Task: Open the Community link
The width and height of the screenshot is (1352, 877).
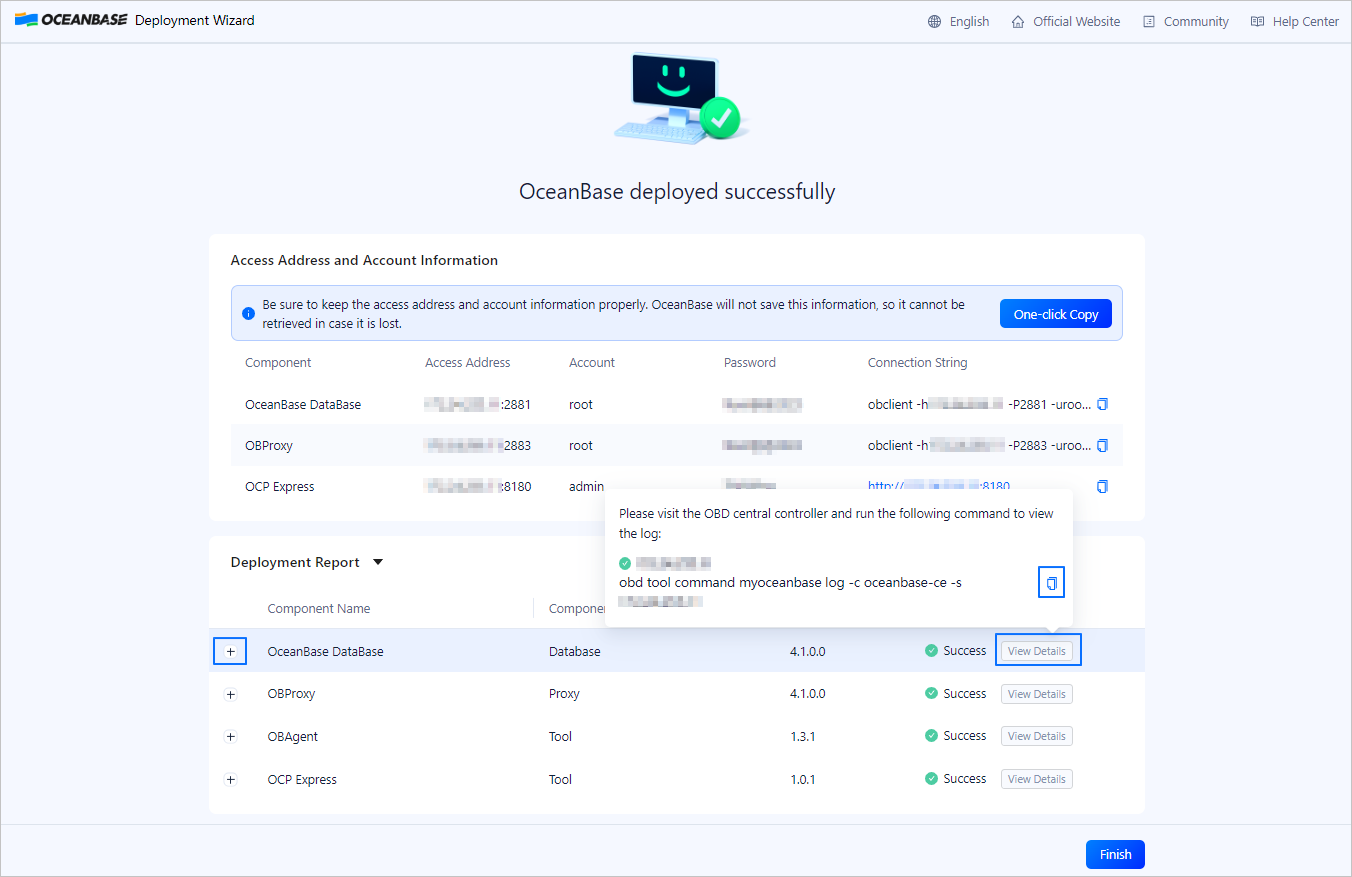Action: click(1196, 21)
